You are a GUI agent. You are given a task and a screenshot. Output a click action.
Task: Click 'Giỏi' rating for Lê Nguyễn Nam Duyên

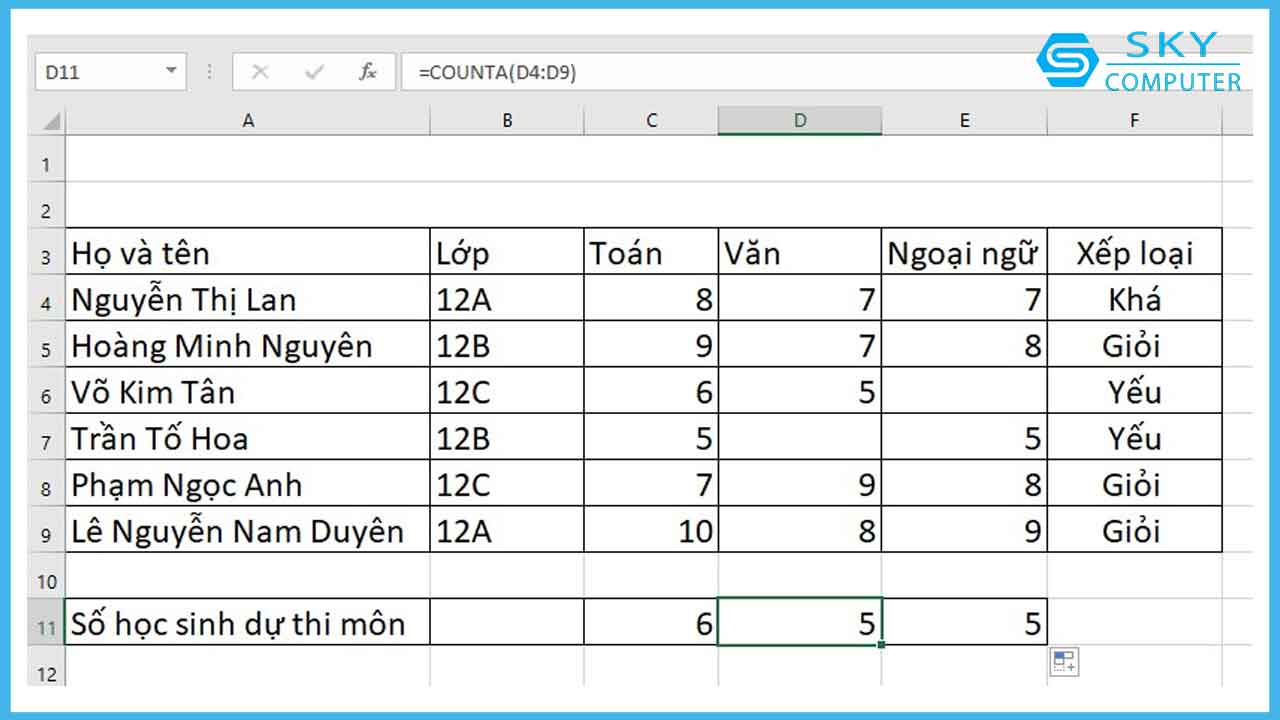1134,529
